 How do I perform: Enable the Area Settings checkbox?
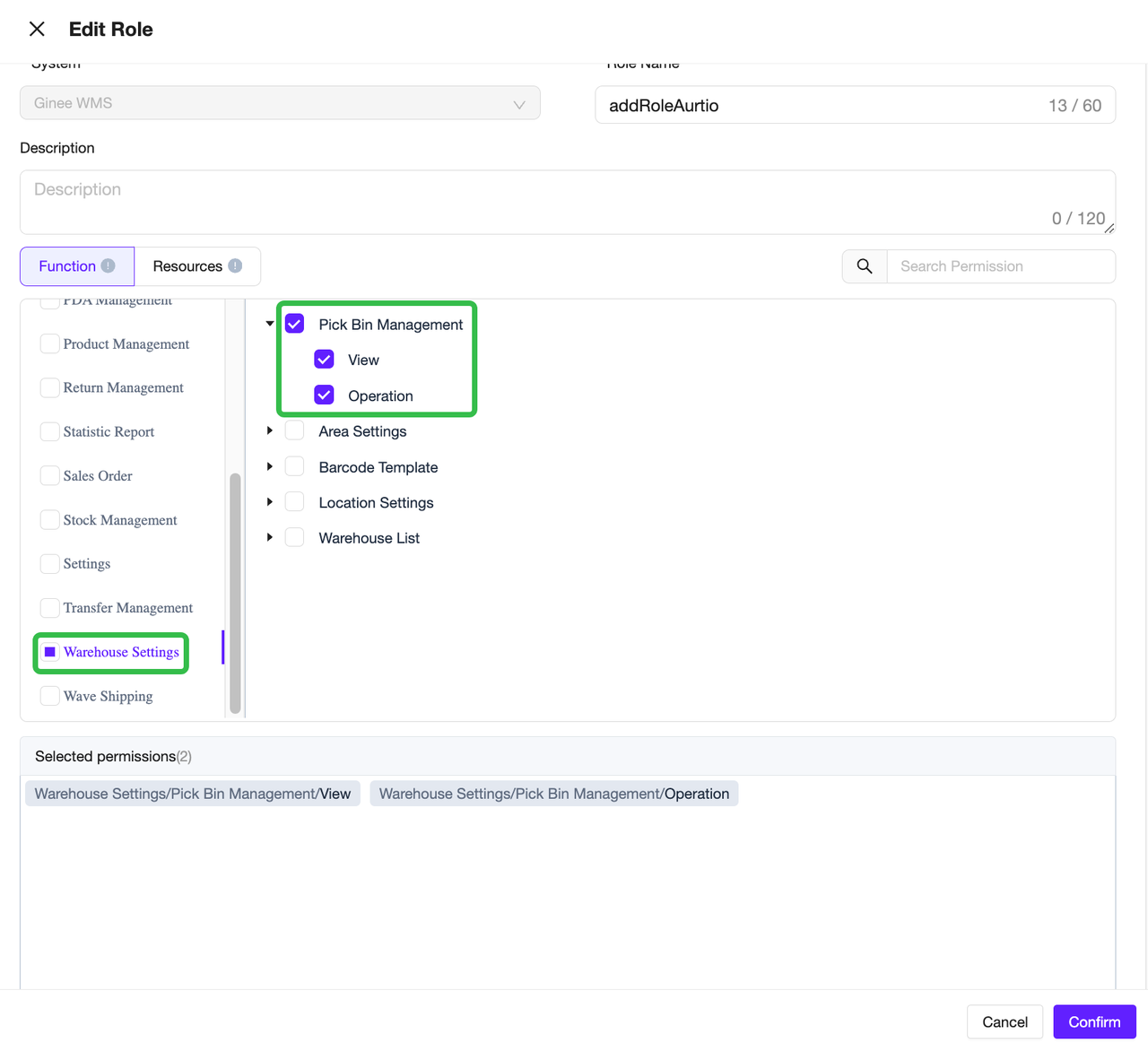pyautogui.click(x=295, y=431)
